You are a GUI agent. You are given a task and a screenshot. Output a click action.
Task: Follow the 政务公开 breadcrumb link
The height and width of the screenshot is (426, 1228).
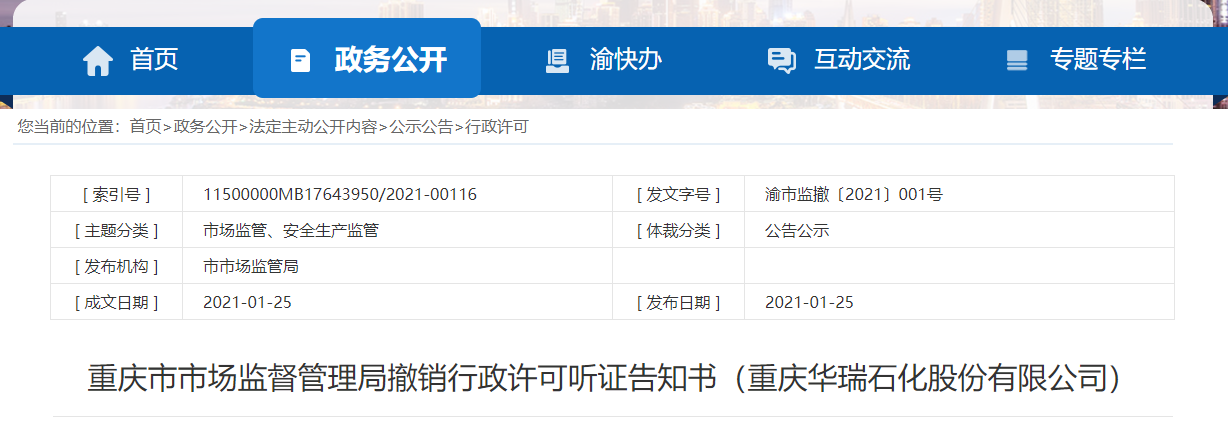pyautogui.click(x=205, y=126)
